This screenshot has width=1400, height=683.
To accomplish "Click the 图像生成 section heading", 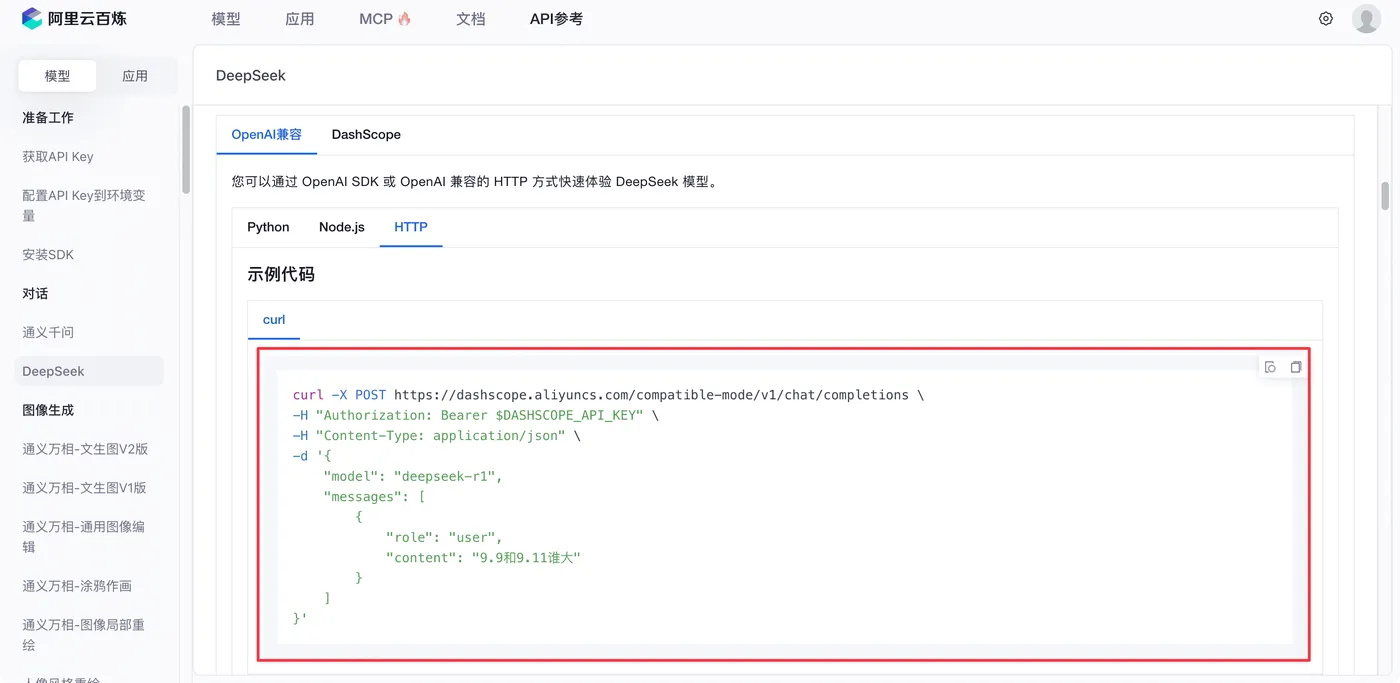I will coord(48,410).
